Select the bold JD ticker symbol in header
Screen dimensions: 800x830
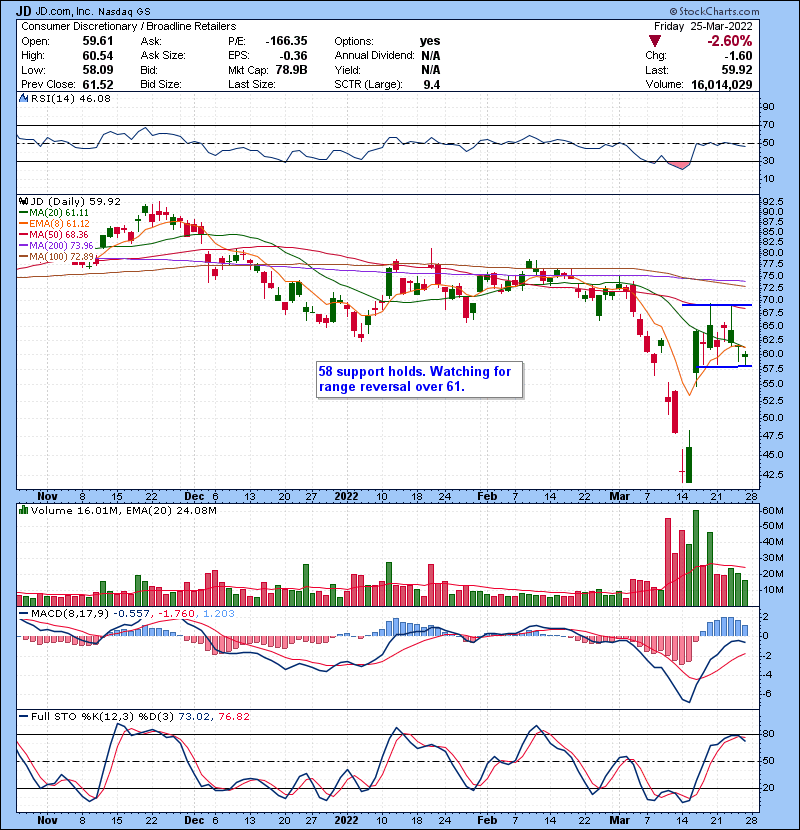point(23,11)
